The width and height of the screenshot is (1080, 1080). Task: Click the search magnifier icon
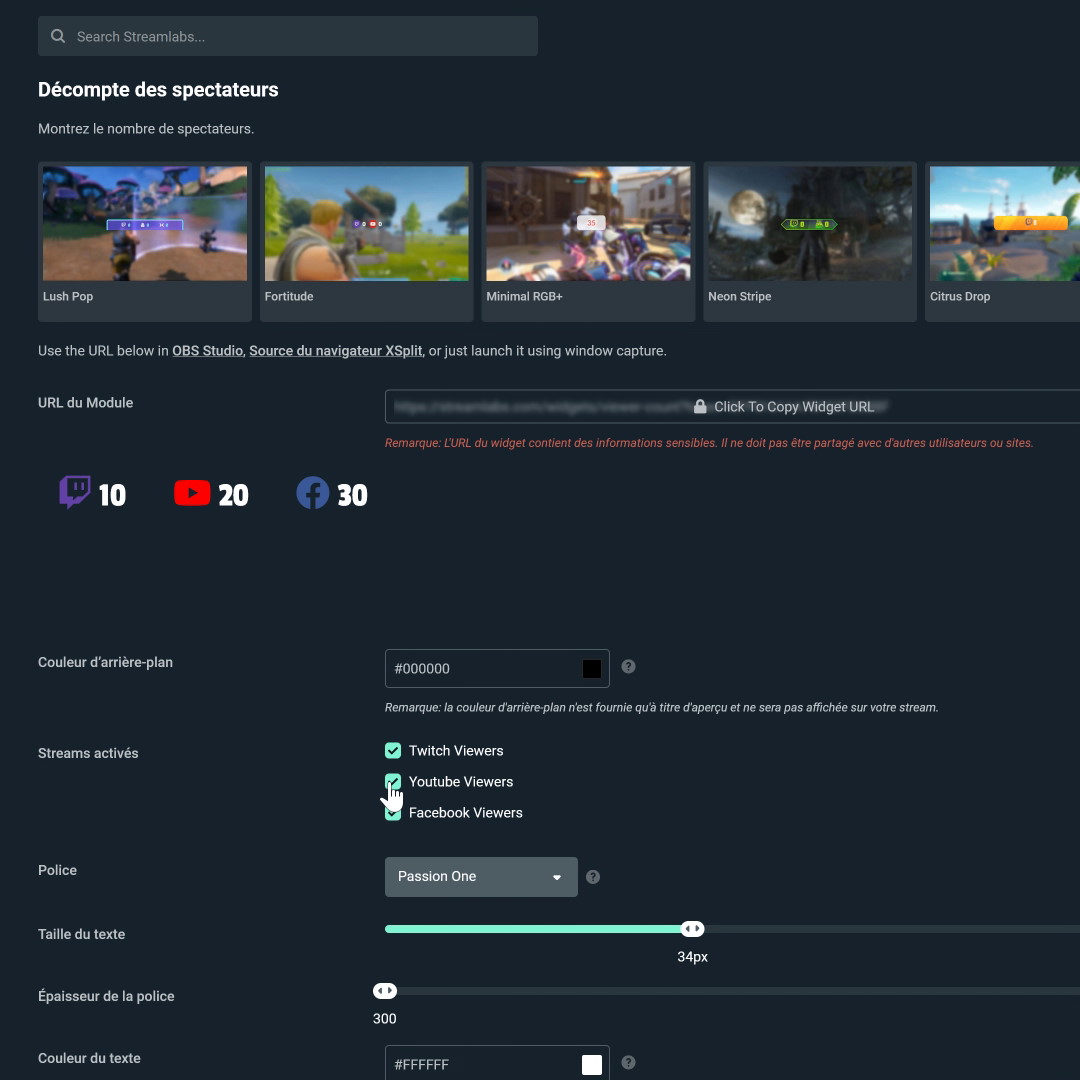click(x=58, y=36)
